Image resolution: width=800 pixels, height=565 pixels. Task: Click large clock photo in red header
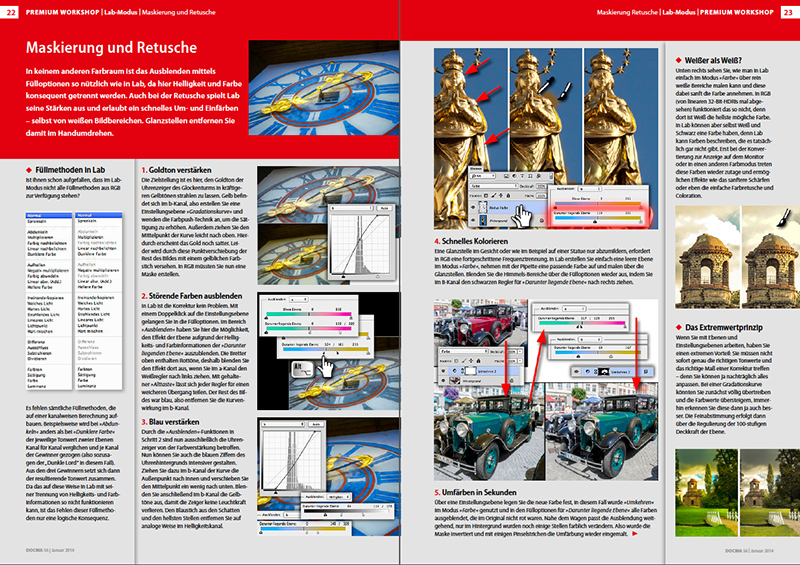[x=324, y=88]
